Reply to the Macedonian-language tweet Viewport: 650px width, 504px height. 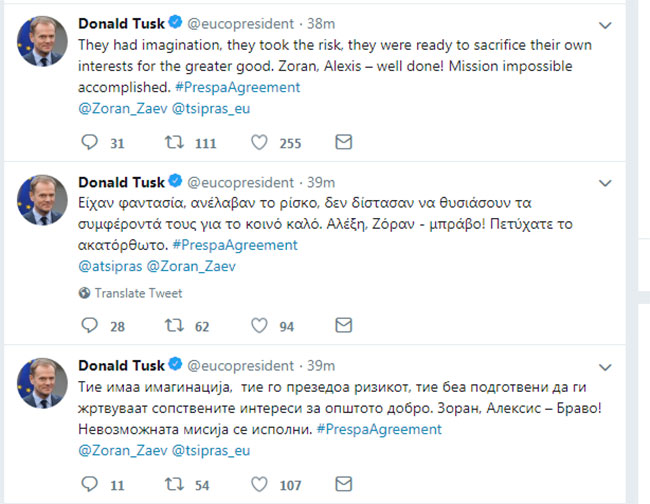coord(89,486)
